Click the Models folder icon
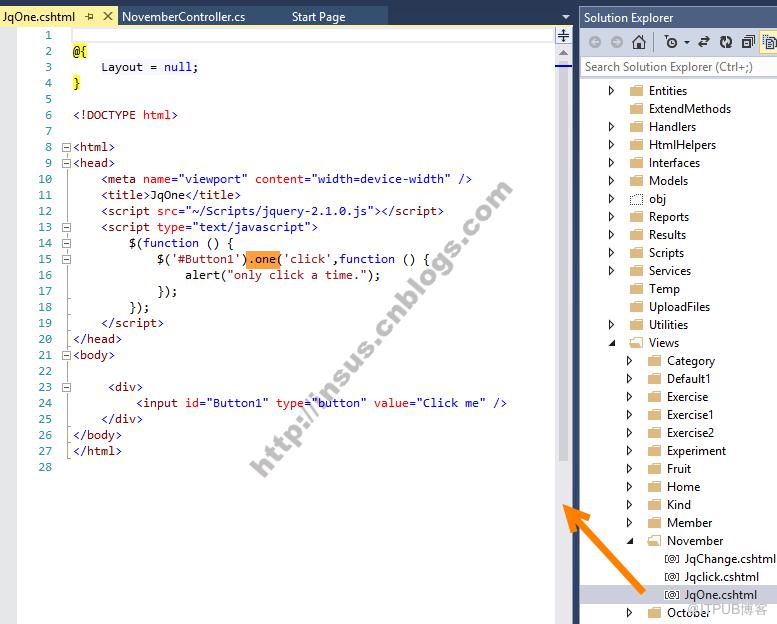This screenshot has width=777, height=624. (636, 181)
